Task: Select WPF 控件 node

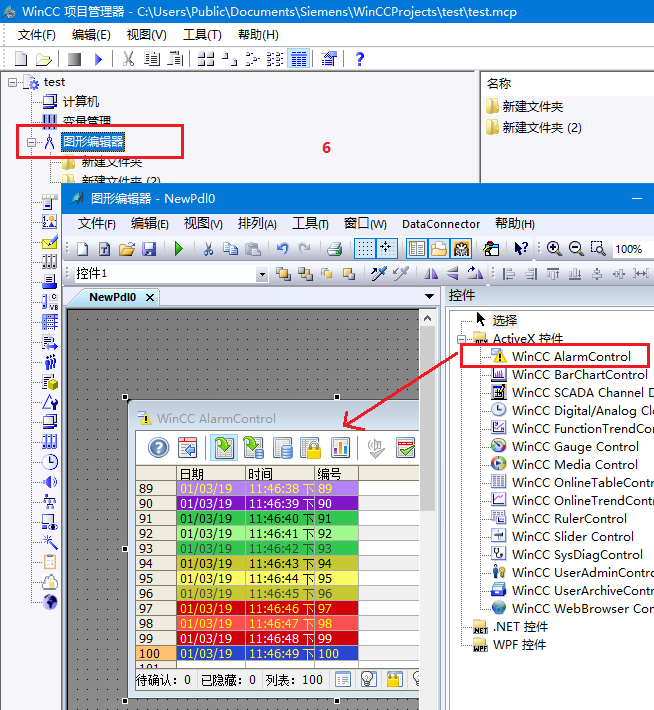Action: point(519,645)
